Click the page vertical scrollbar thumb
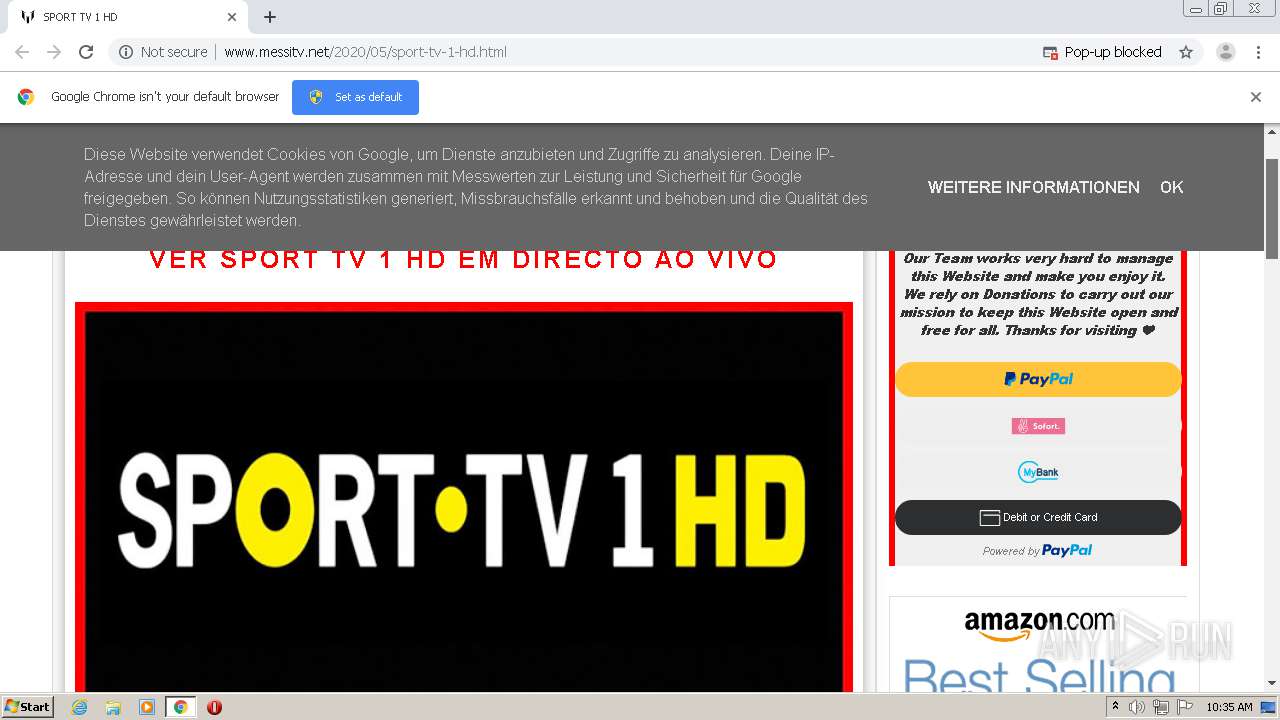The width and height of the screenshot is (1280, 720). [1272, 208]
